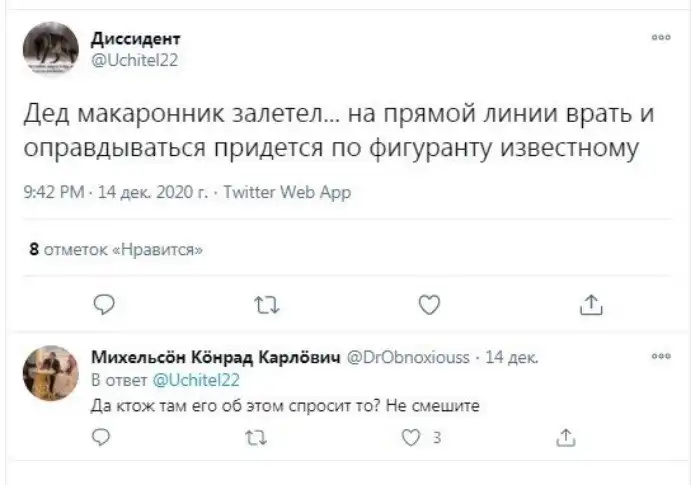Open more options on the reply tweet
This screenshot has width=700, height=485.
pyautogui.click(x=660, y=355)
